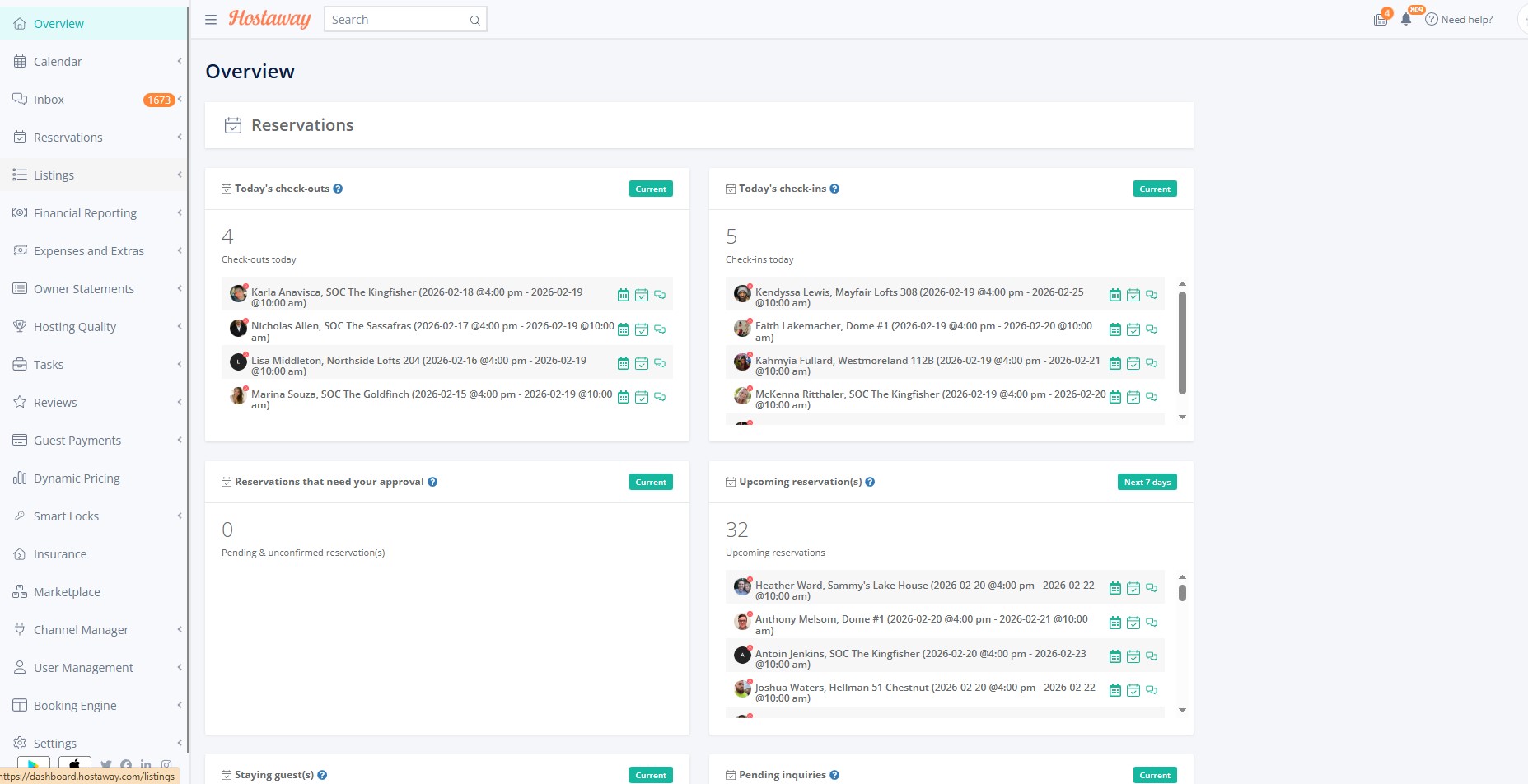Open calendar icon for McKenna Ritthaler's row
The height and width of the screenshot is (784, 1528).
point(1115,397)
